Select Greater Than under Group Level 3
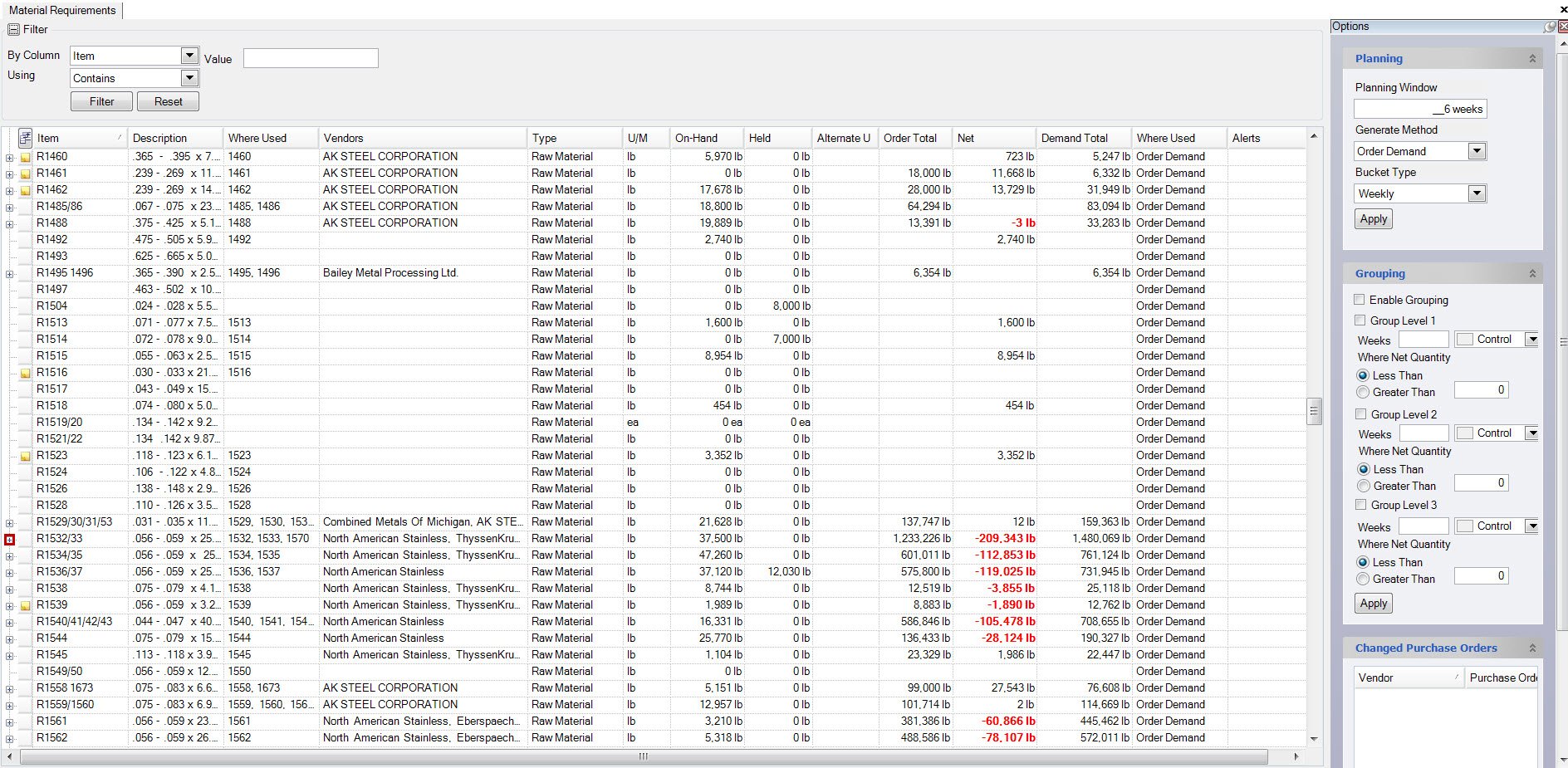The image size is (1568, 768). click(1363, 579)
